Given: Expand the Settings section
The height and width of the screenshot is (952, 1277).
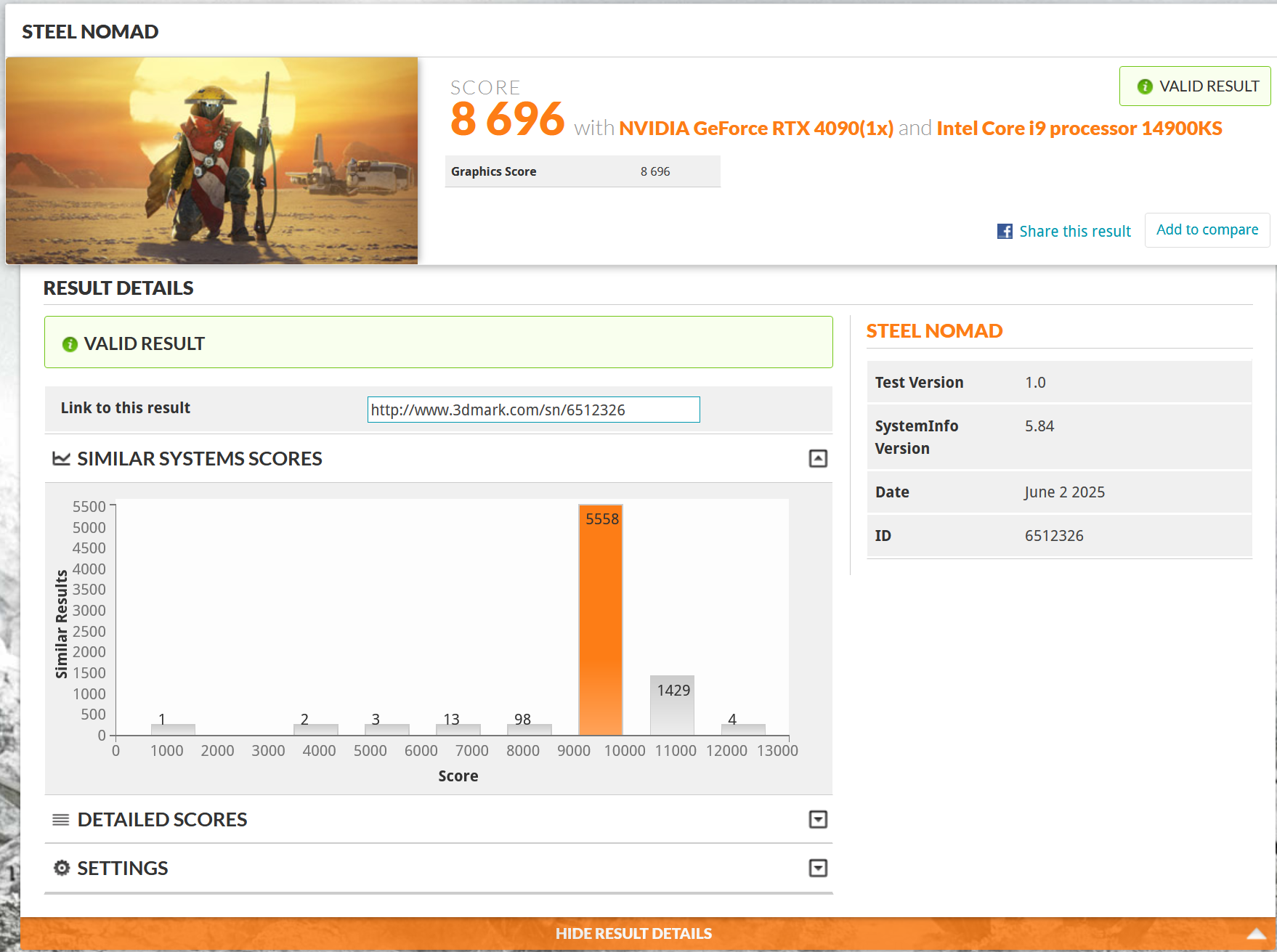Looking at the screenshot, I should point(818,868).
